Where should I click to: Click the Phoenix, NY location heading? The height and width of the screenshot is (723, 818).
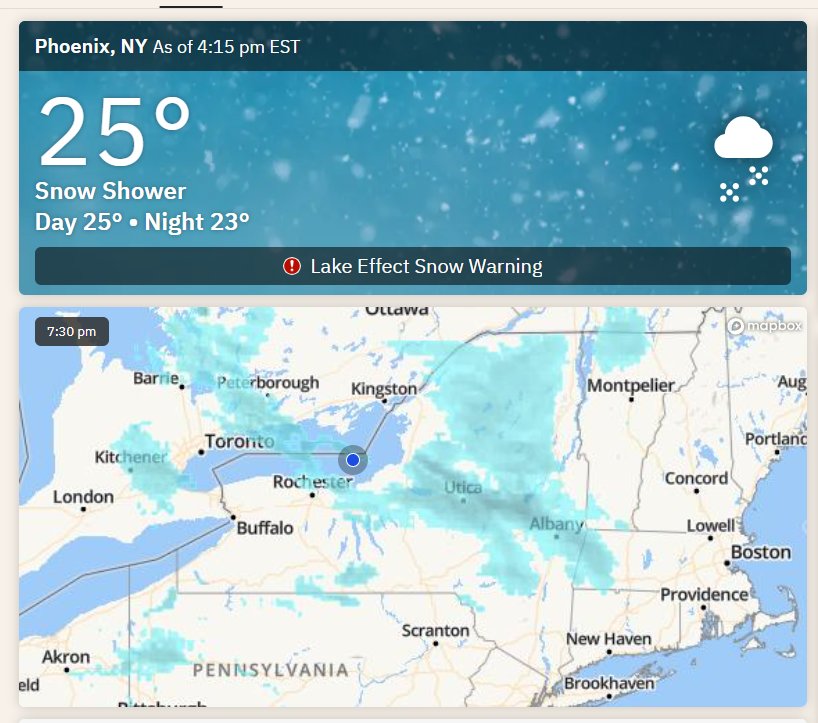pos(91,46)
